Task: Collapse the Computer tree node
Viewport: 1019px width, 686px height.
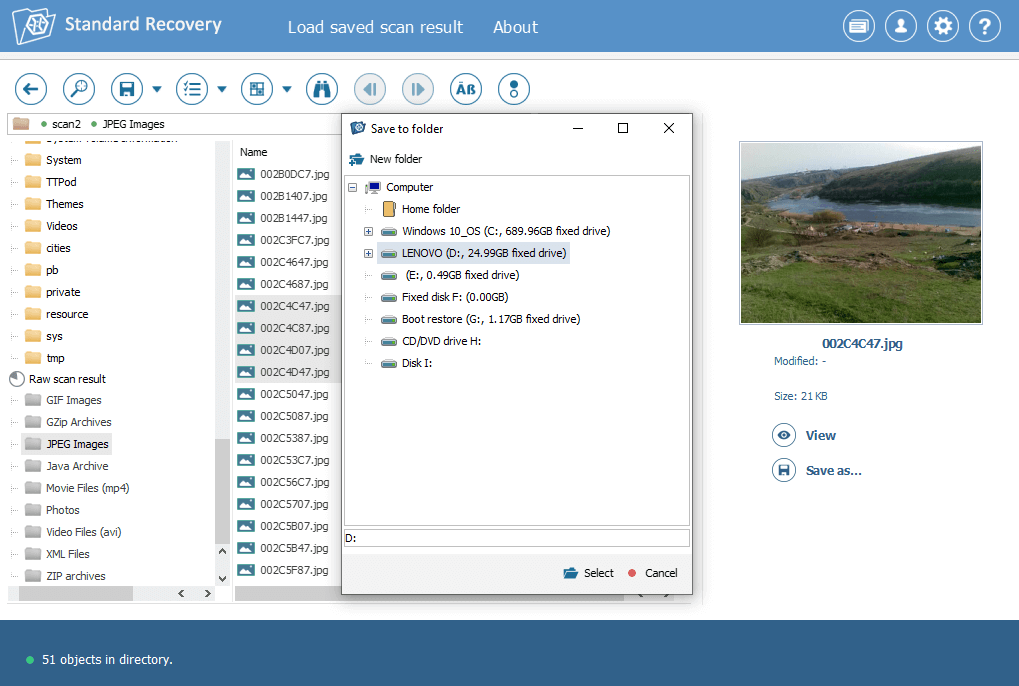Action: 352,187
